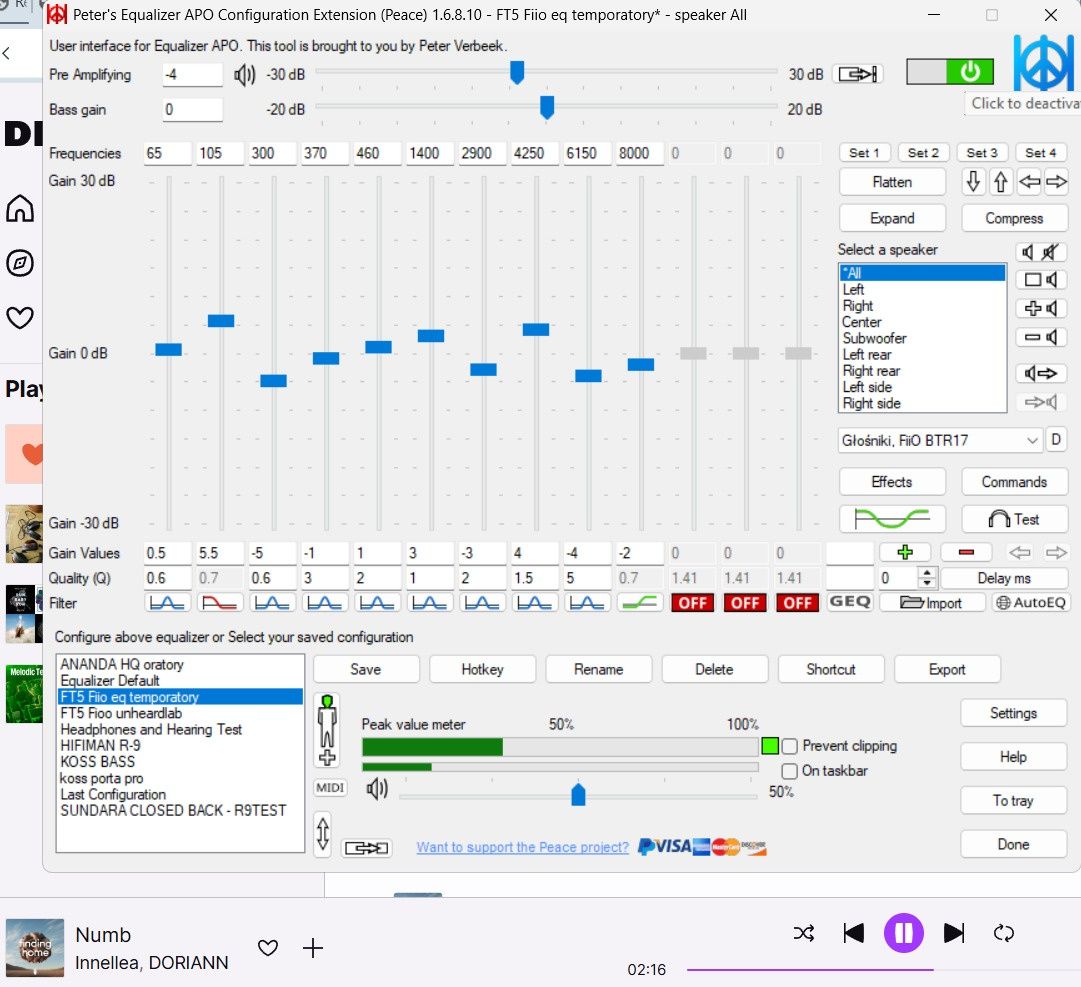Viewport: 1081px width, 987px height.
Task: Go to Home in the music player sidebar
Action: pos(20,208)
